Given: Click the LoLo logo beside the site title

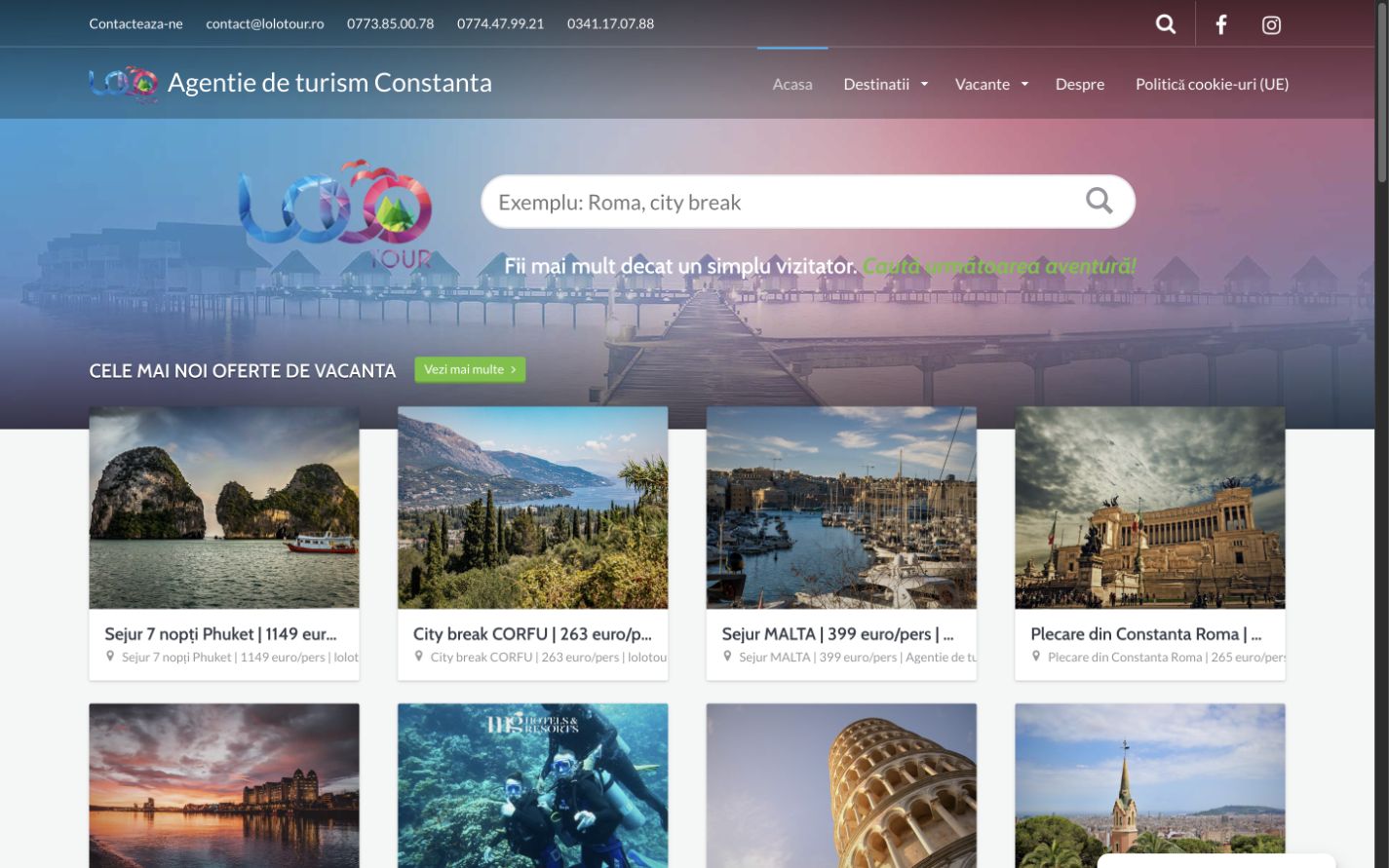Looking at the screenshot, I should tap(124, 84).
